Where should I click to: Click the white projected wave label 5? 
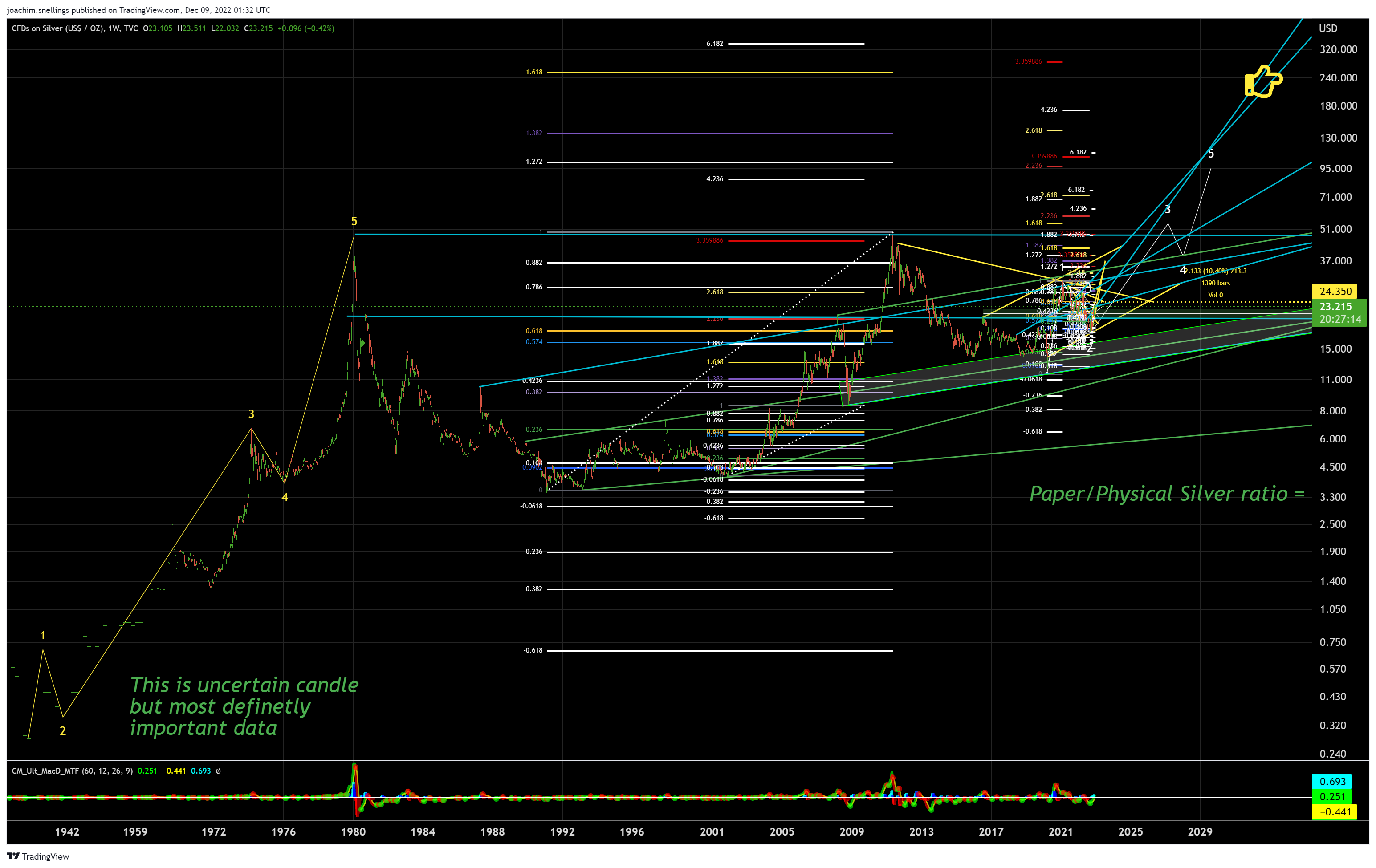(x=1211, y=154)
